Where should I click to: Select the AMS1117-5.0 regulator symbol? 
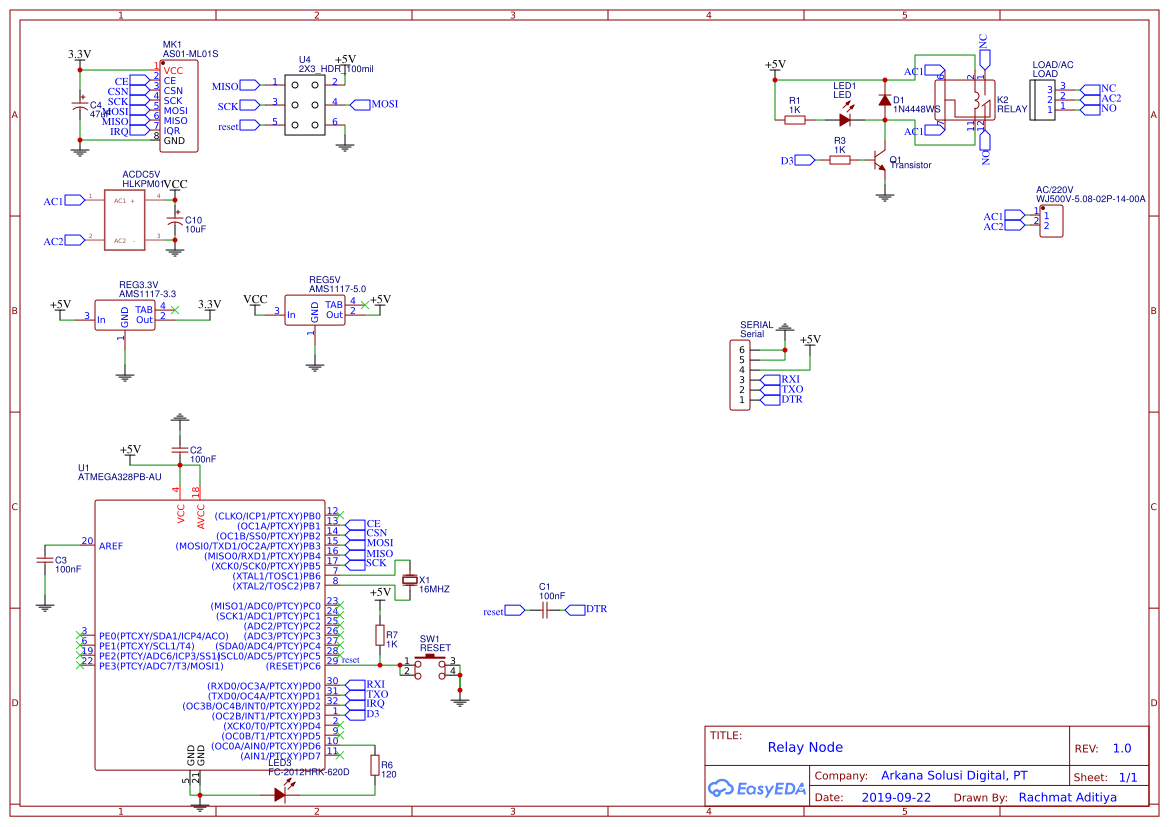pos(315,312)
